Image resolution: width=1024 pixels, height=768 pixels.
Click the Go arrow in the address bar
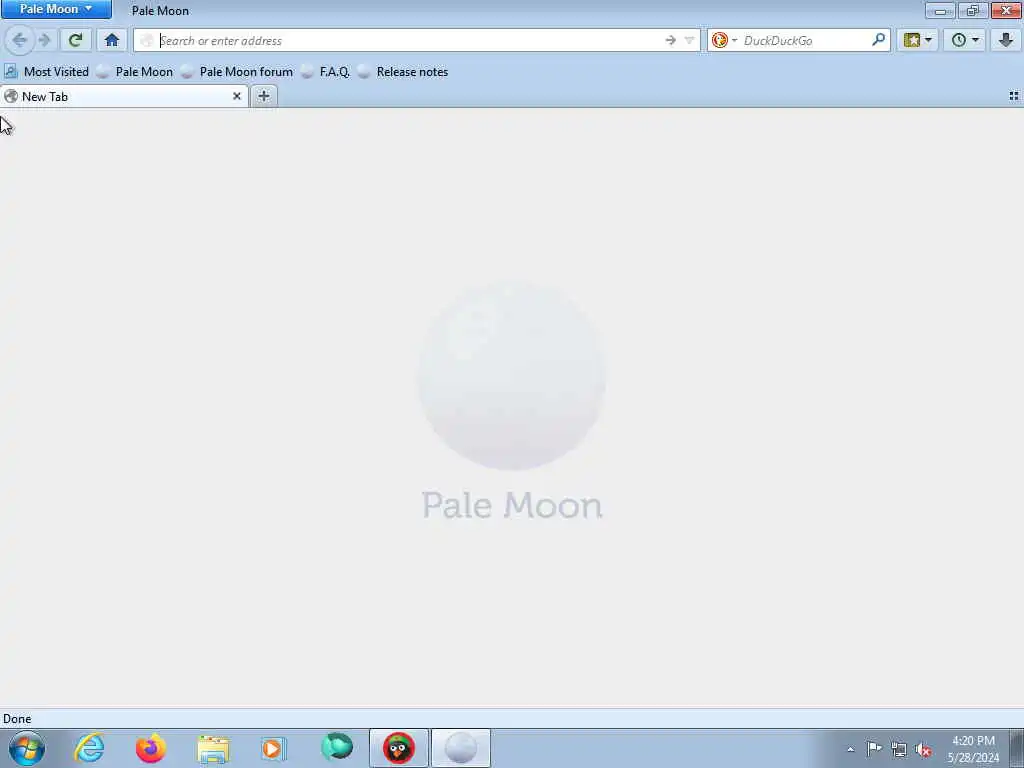point(670,40)
